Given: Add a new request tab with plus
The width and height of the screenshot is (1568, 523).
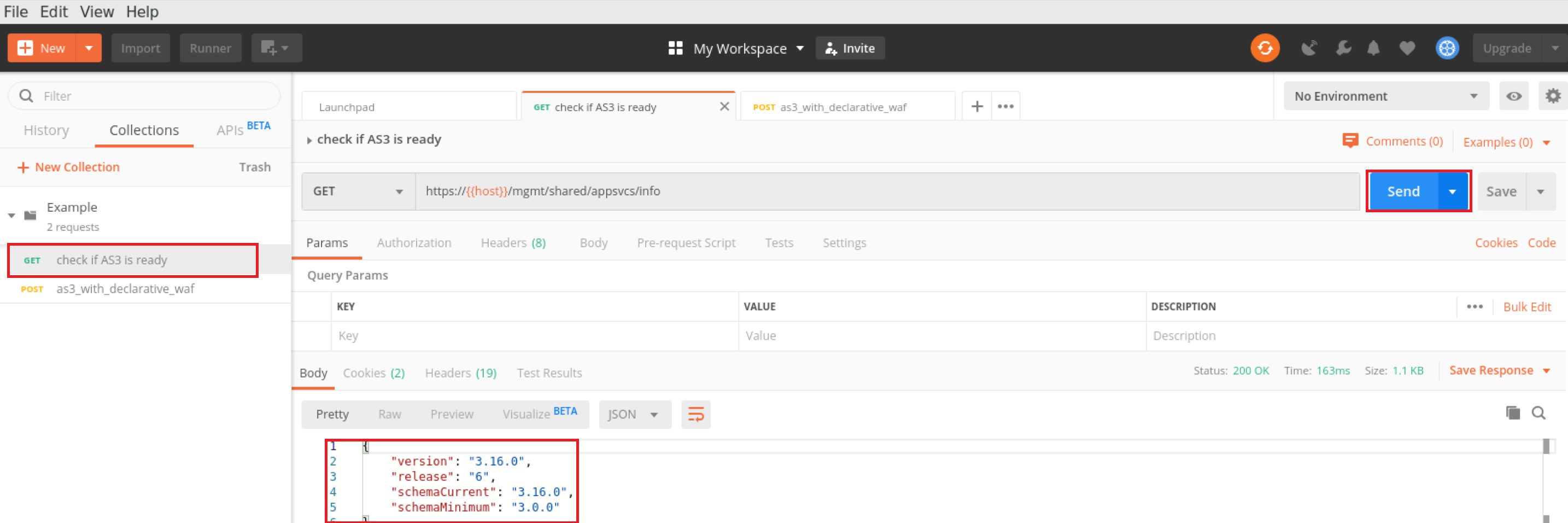Looking at the screenshot, I should [x=977, y=107].
